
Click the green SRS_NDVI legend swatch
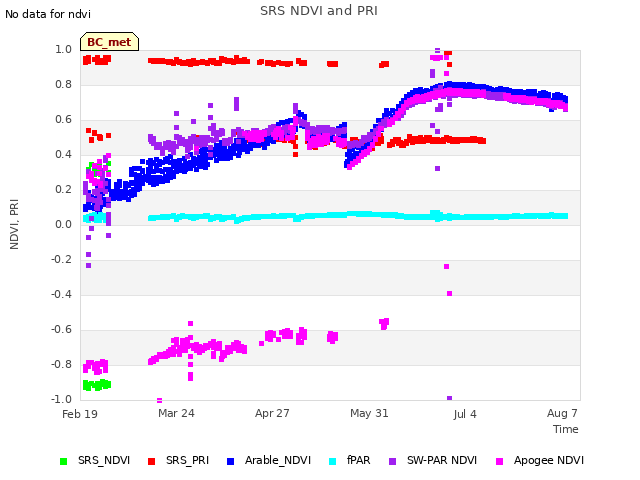point(63,461)
